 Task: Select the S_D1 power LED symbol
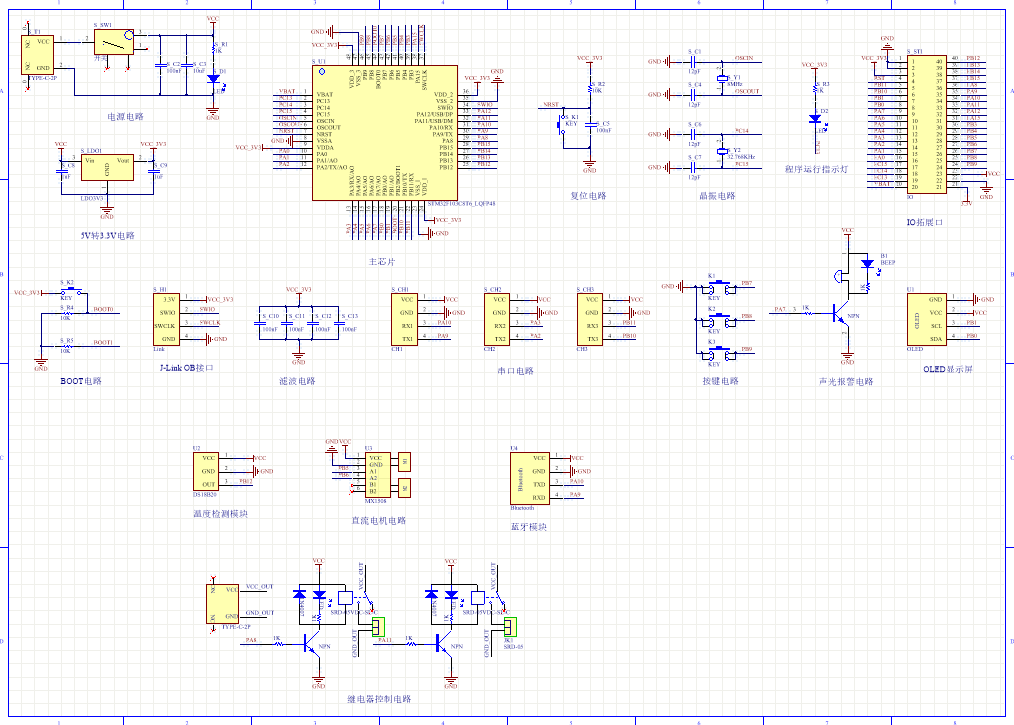pyautogui.click(x=213, y=79)
